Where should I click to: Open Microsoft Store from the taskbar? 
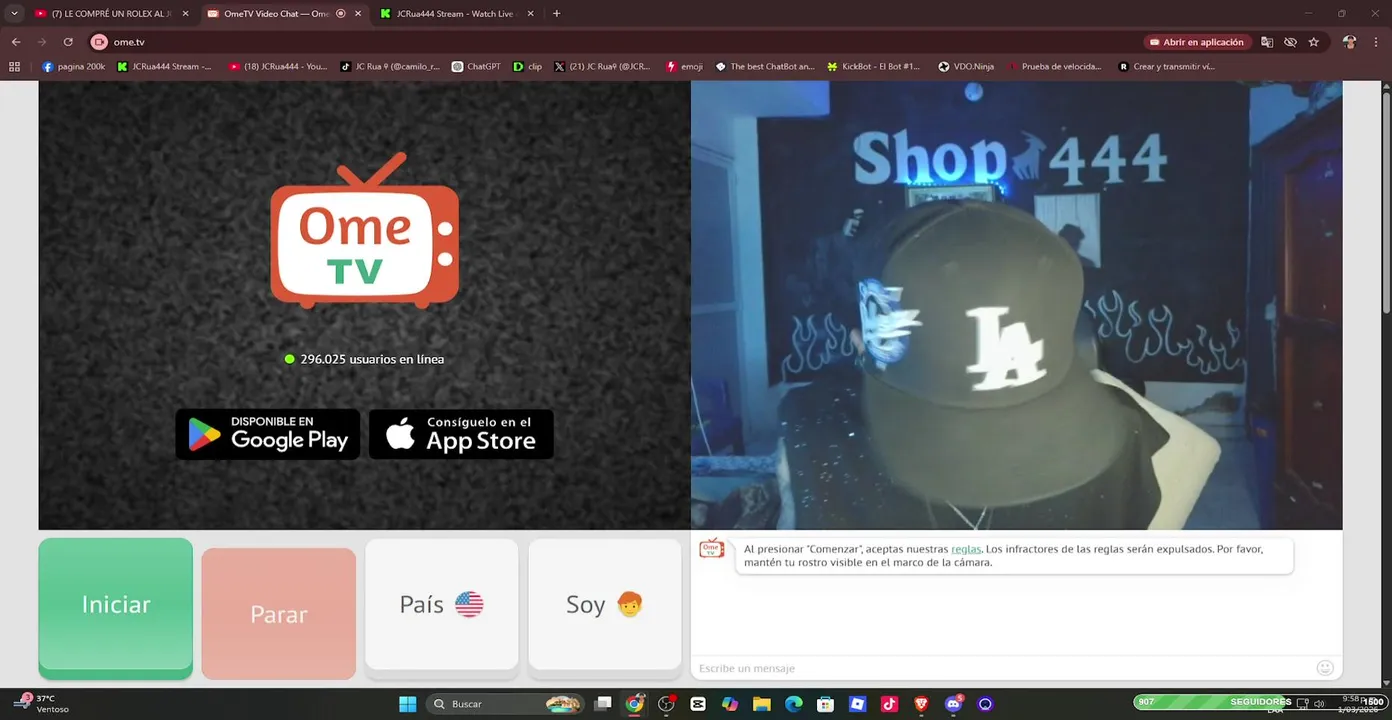pos(825,704)
